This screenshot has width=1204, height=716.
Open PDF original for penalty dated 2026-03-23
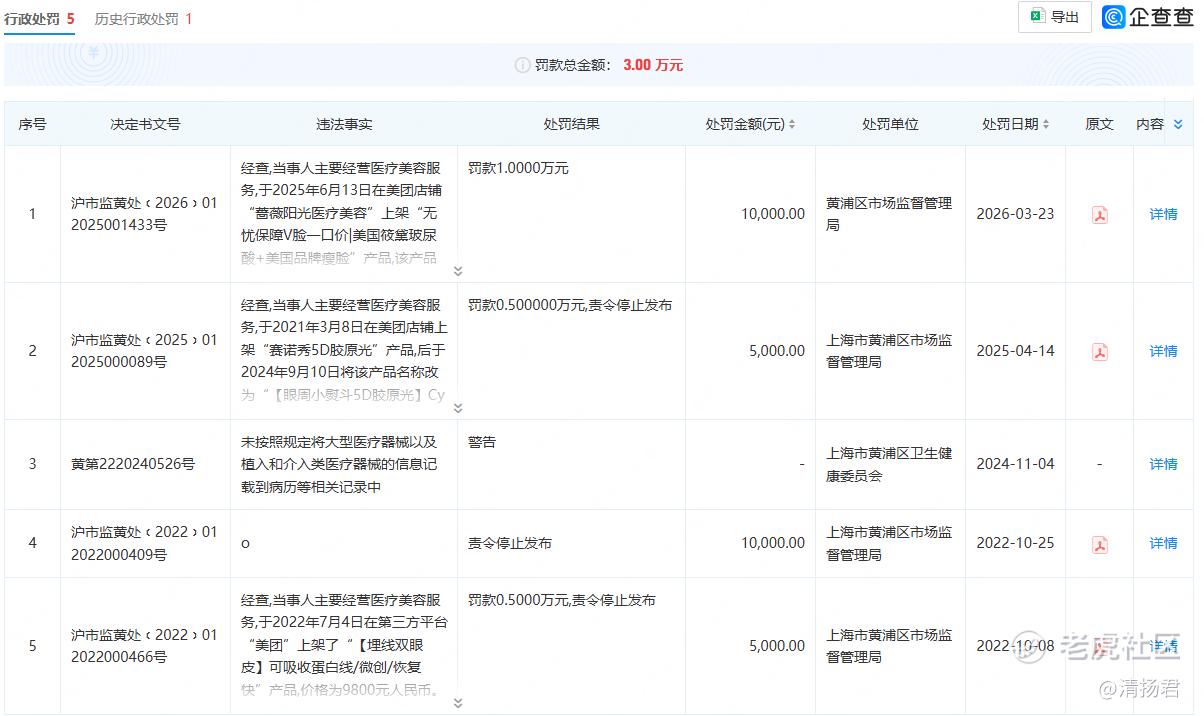[x=1100, y=215]
